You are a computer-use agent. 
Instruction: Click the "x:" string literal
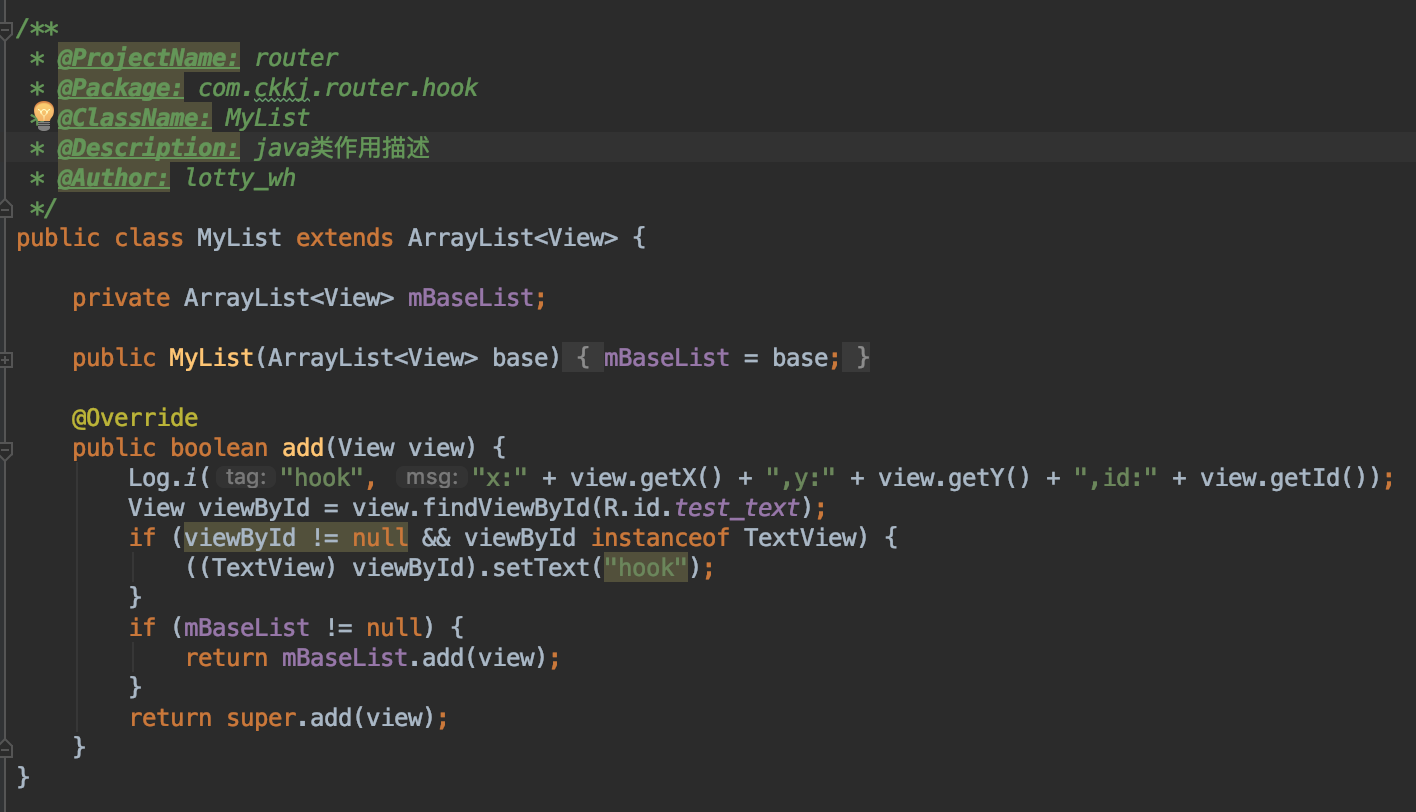(x=500, y=478)
